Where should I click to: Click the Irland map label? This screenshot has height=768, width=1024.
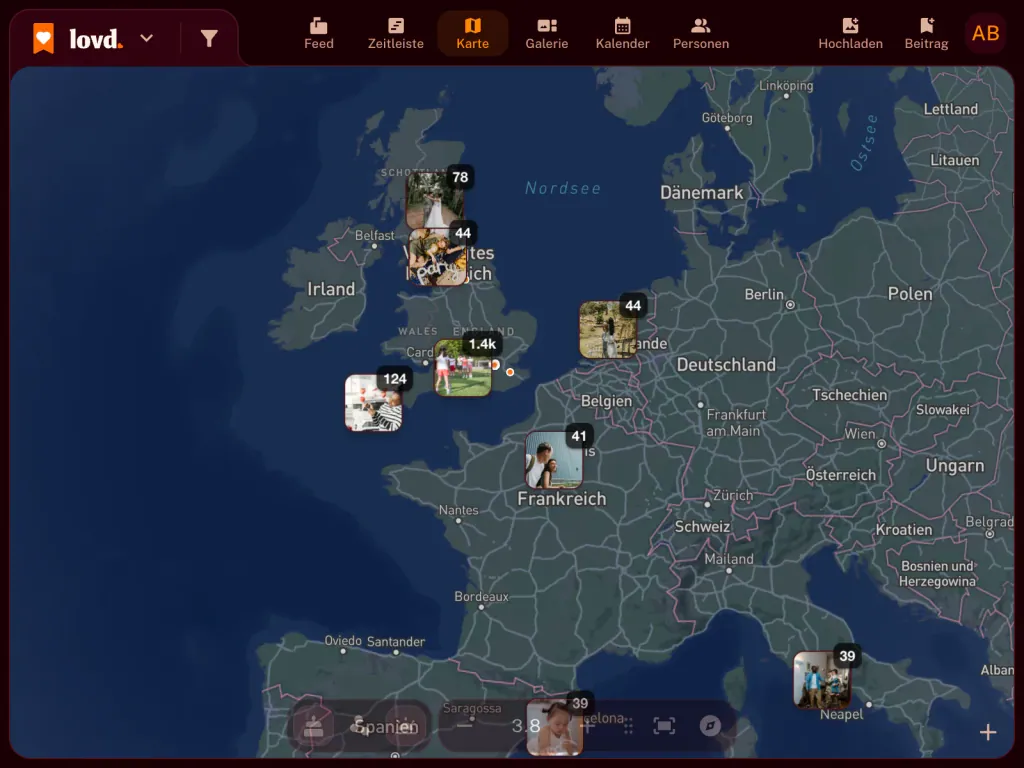pyautogui.click(x=331, y=289)
